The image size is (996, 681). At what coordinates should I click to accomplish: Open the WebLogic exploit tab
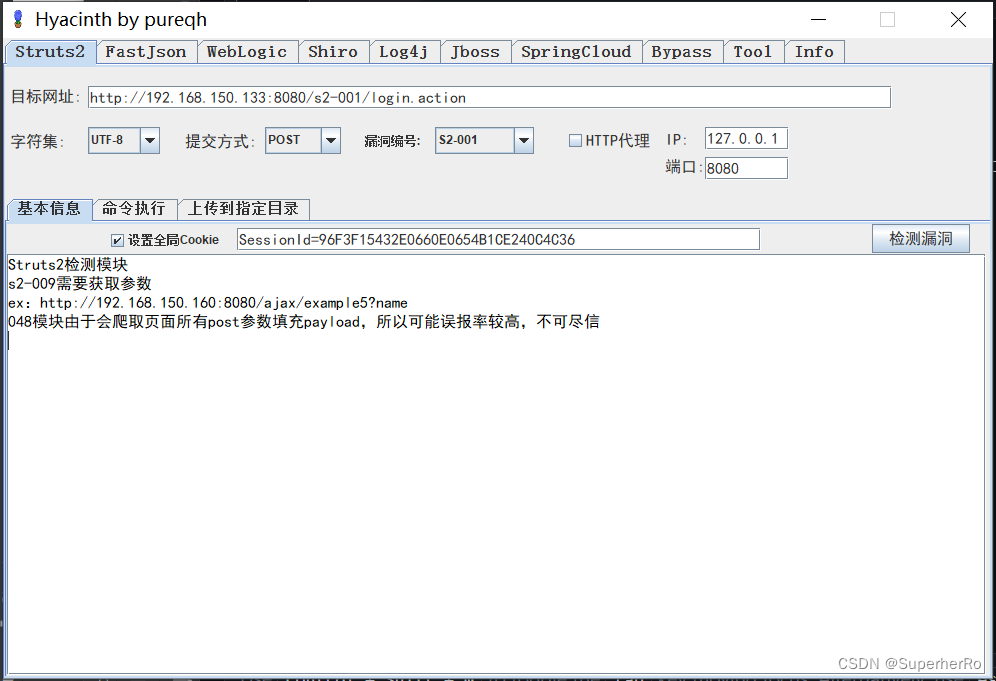coord(247,51)
